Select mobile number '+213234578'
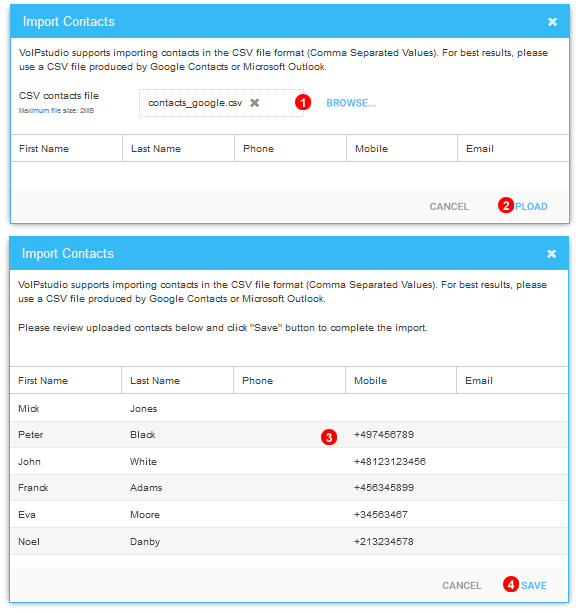The image size is (580, 613). tap(383, 541)
